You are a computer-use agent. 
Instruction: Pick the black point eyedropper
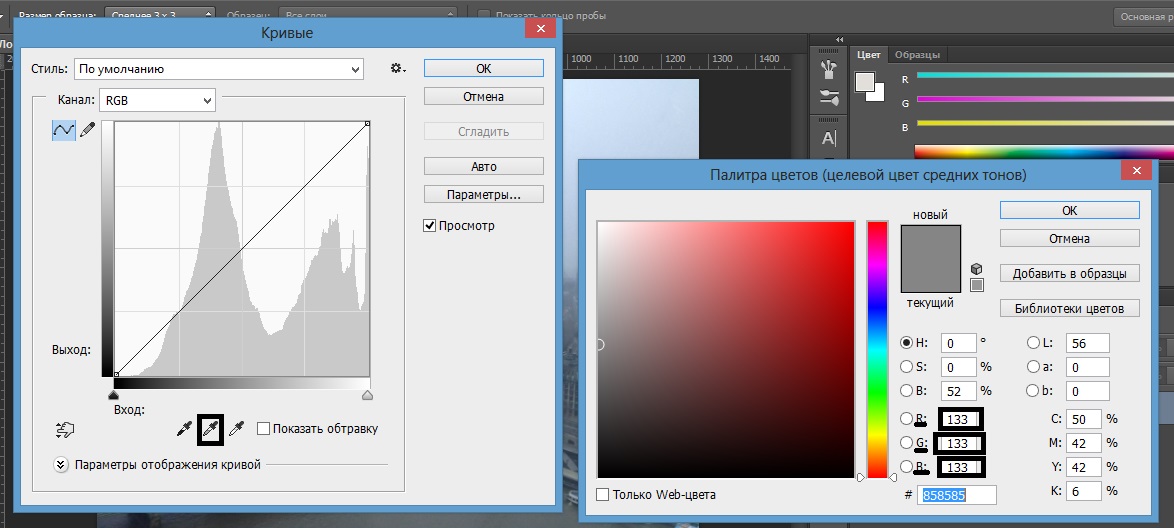[x=183, y=429]
